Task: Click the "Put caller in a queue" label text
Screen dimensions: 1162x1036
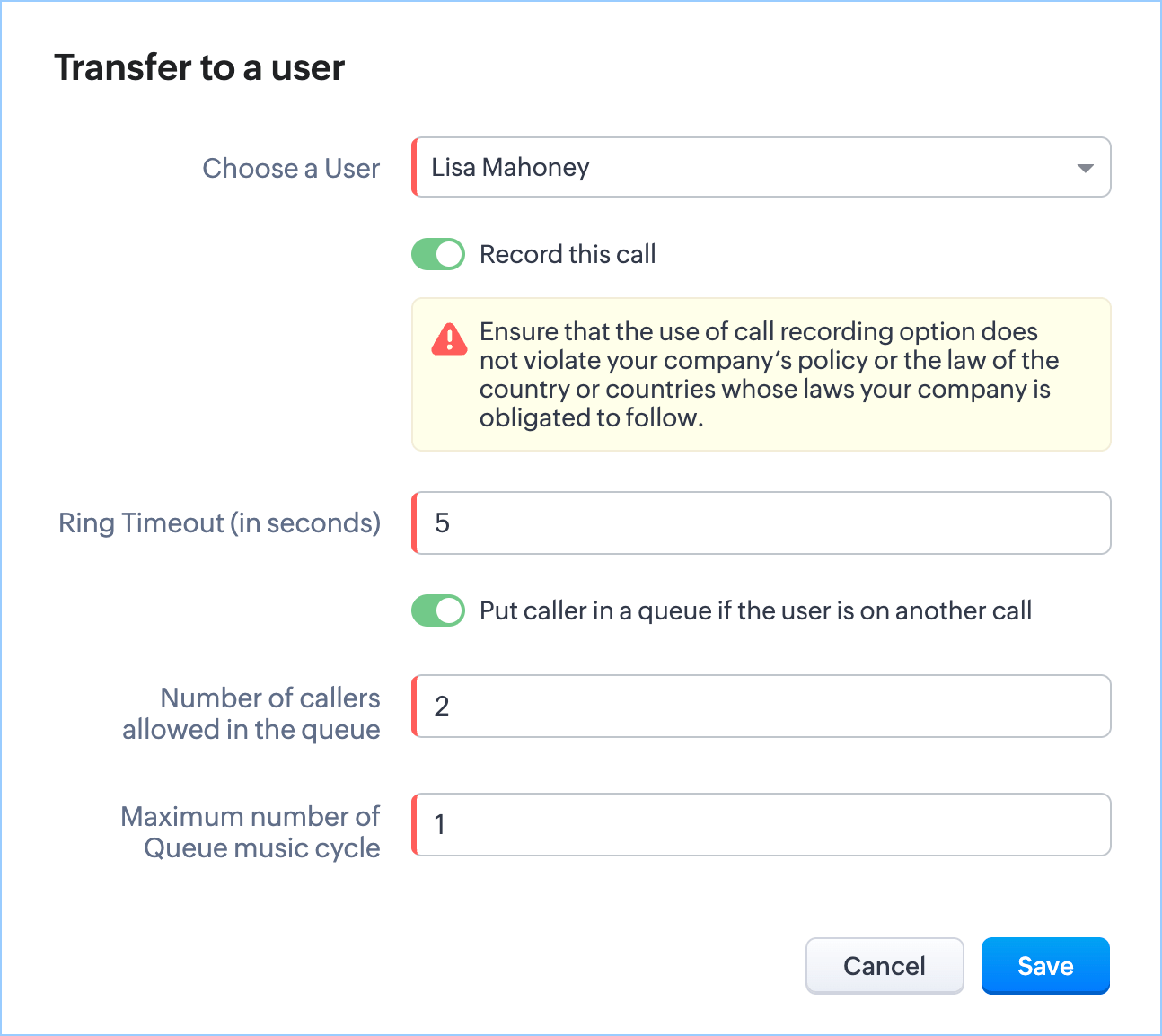Action: [755, 610]
